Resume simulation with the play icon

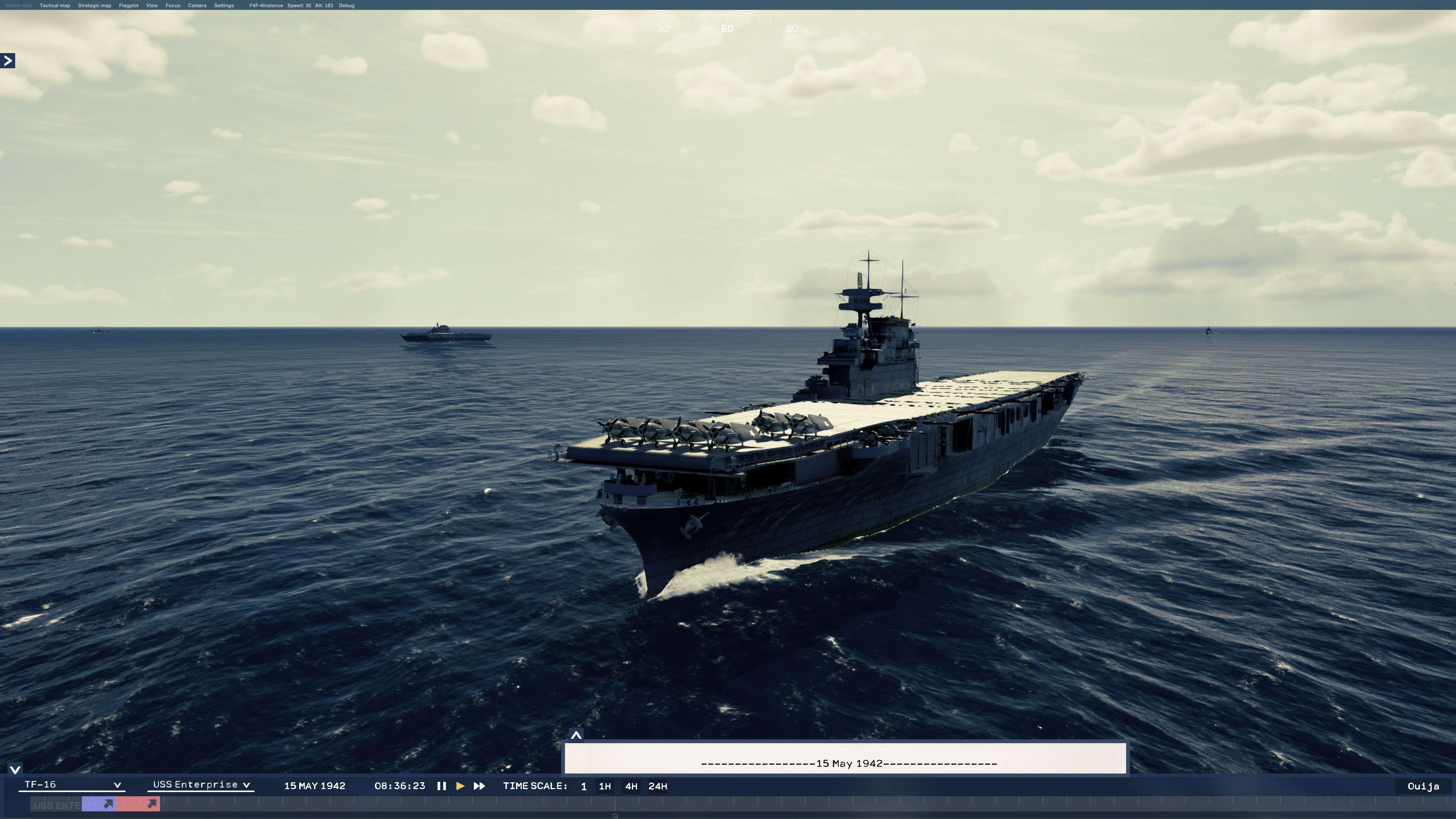[460, 786]
